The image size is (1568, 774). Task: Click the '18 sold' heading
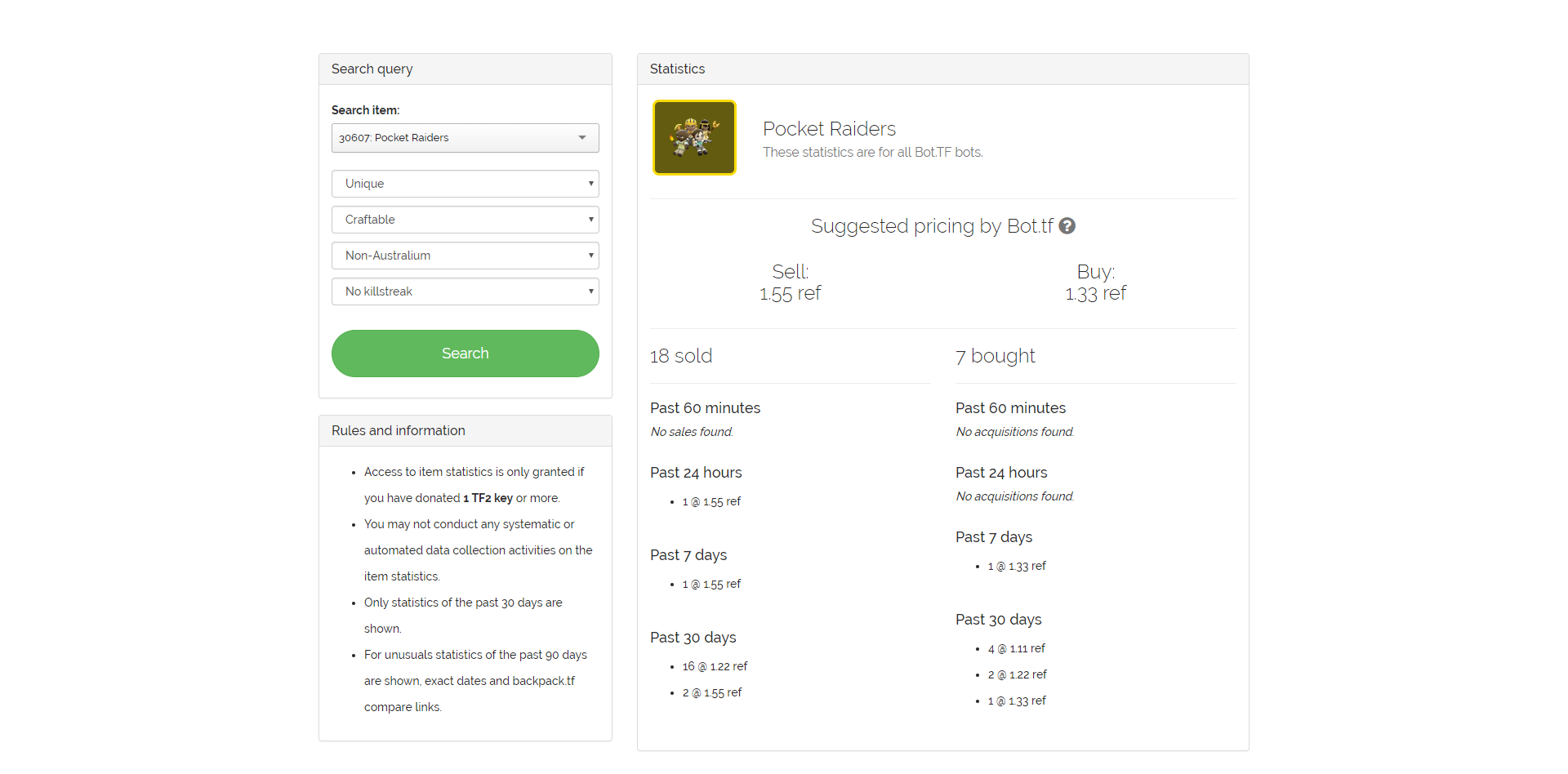pyautogui.click(x=681, y=356)
